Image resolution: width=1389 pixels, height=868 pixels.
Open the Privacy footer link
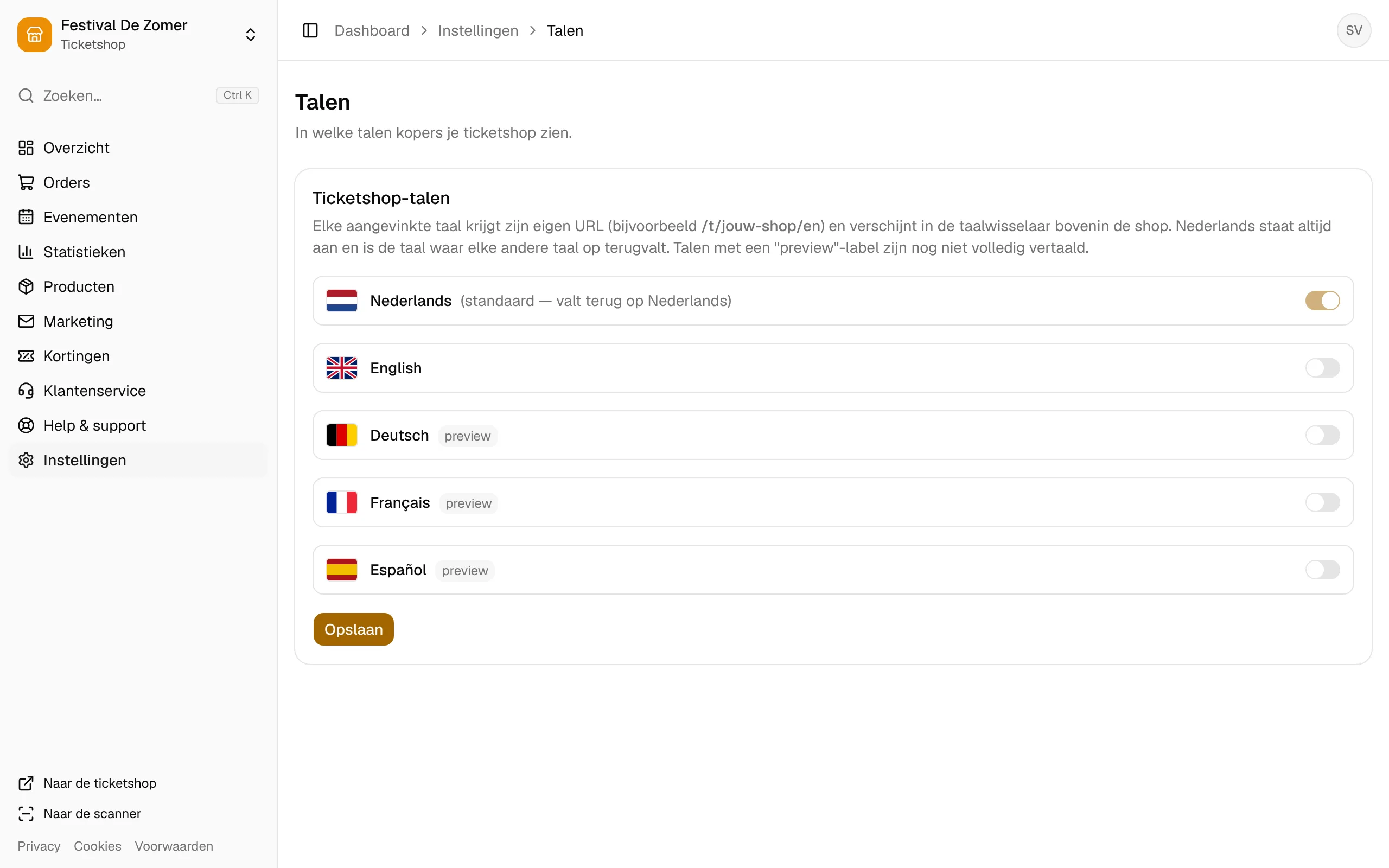click(39, 846)
